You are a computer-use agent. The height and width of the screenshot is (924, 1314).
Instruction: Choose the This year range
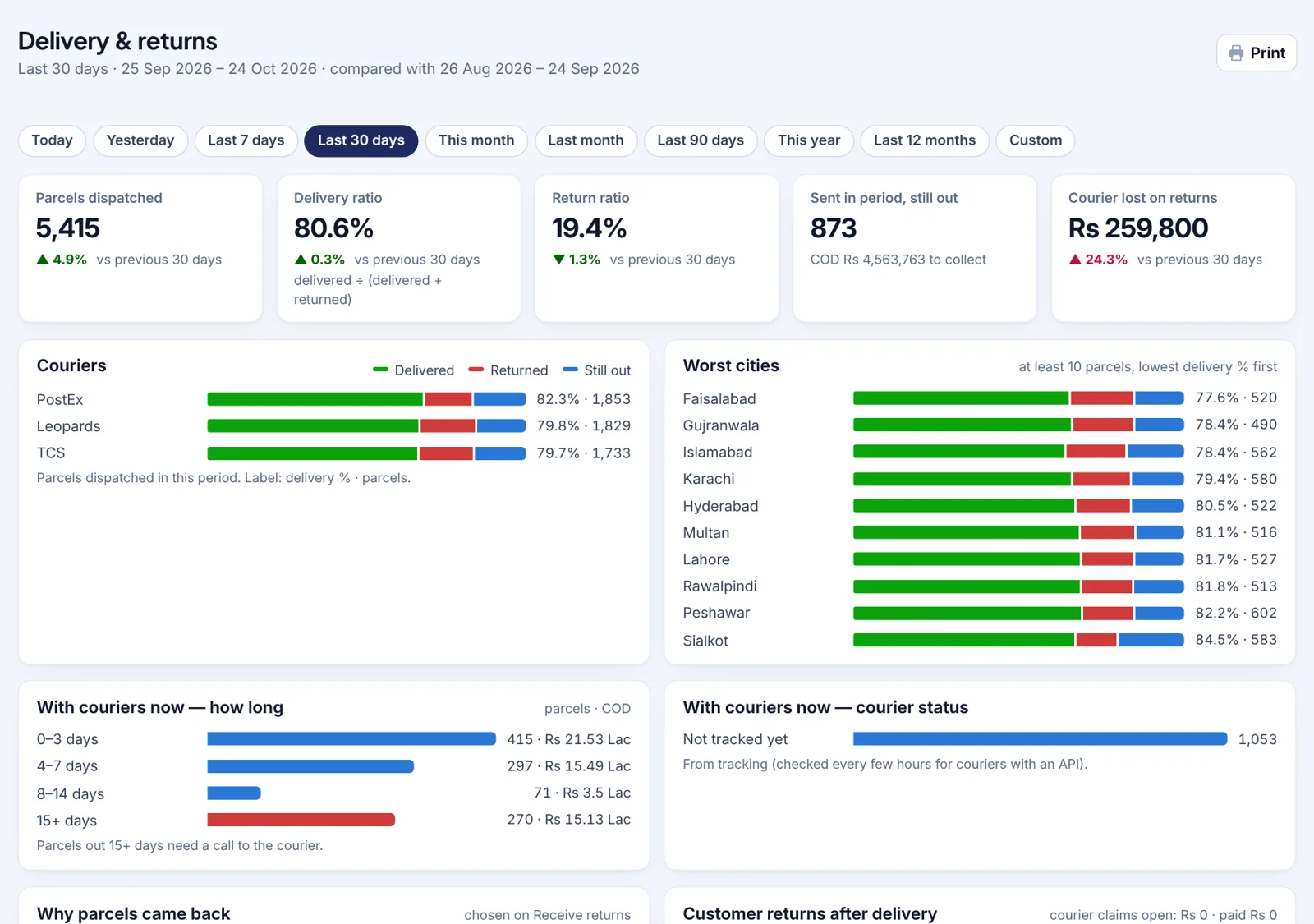pos(809,140)
